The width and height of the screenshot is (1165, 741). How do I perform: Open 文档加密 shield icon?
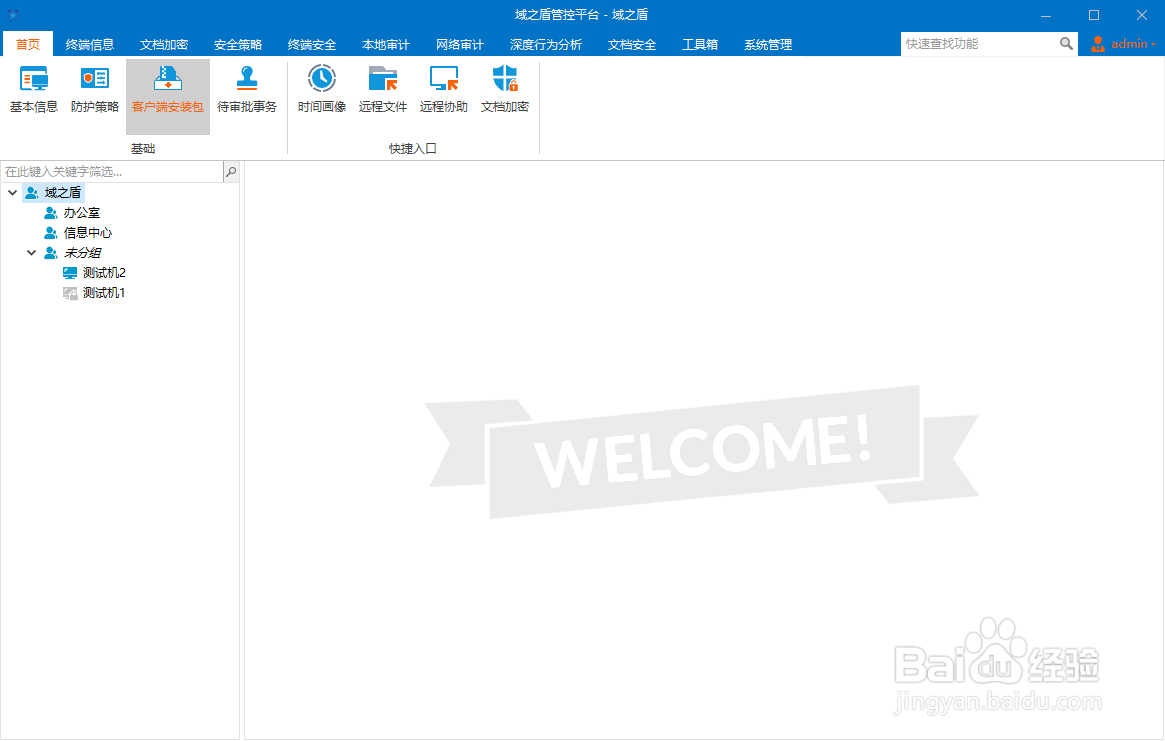tap(505, 78)
